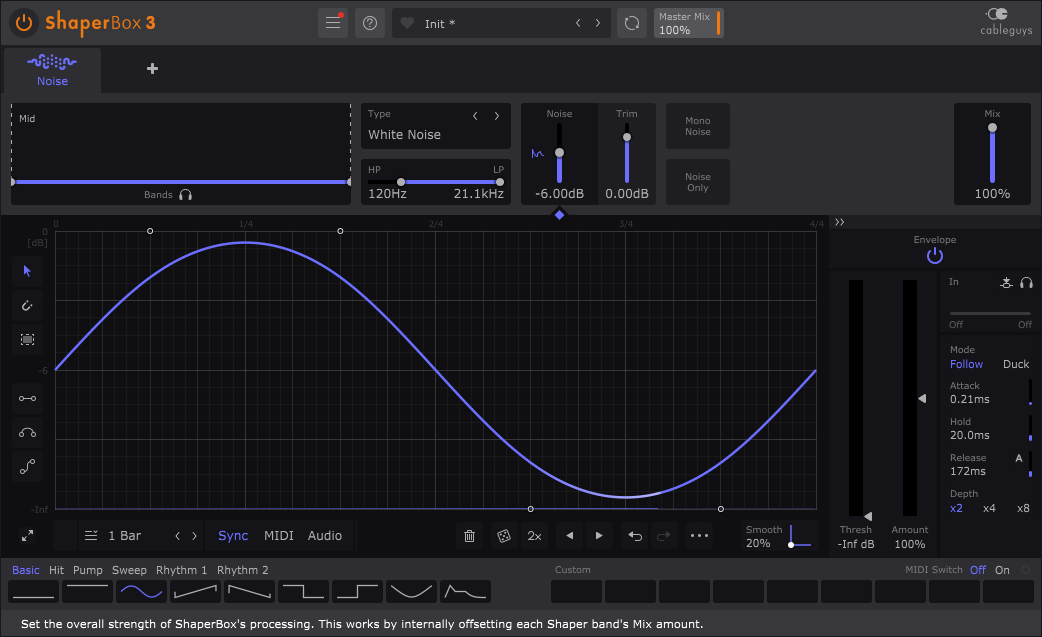Image resolution: width=1042 pixels, height=637 pixels.
Task: Click the 2x double speed button
Action: tap(535, 536)
